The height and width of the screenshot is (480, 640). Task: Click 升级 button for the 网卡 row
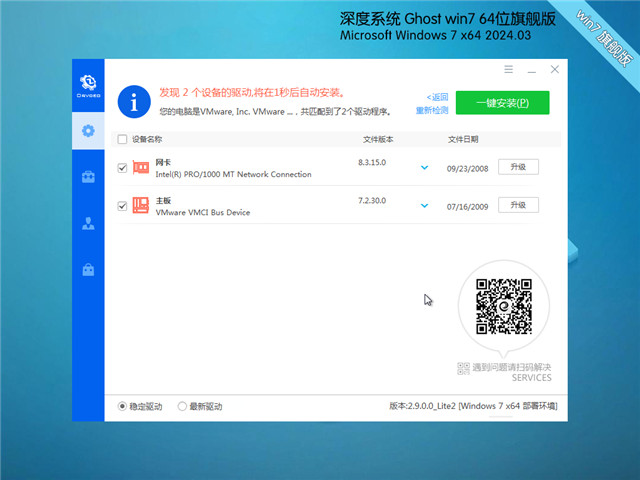[518, 167]
